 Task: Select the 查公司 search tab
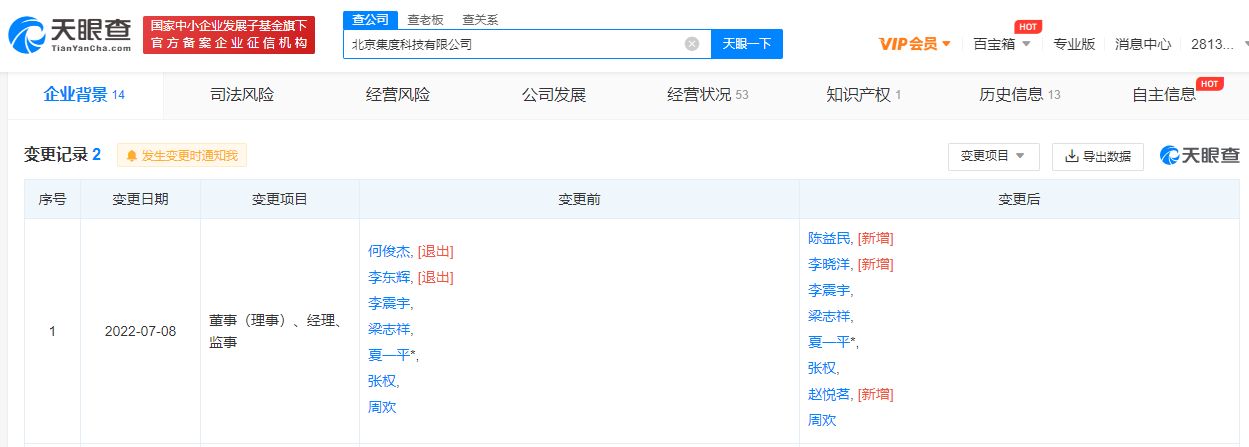tap(369, 20)
